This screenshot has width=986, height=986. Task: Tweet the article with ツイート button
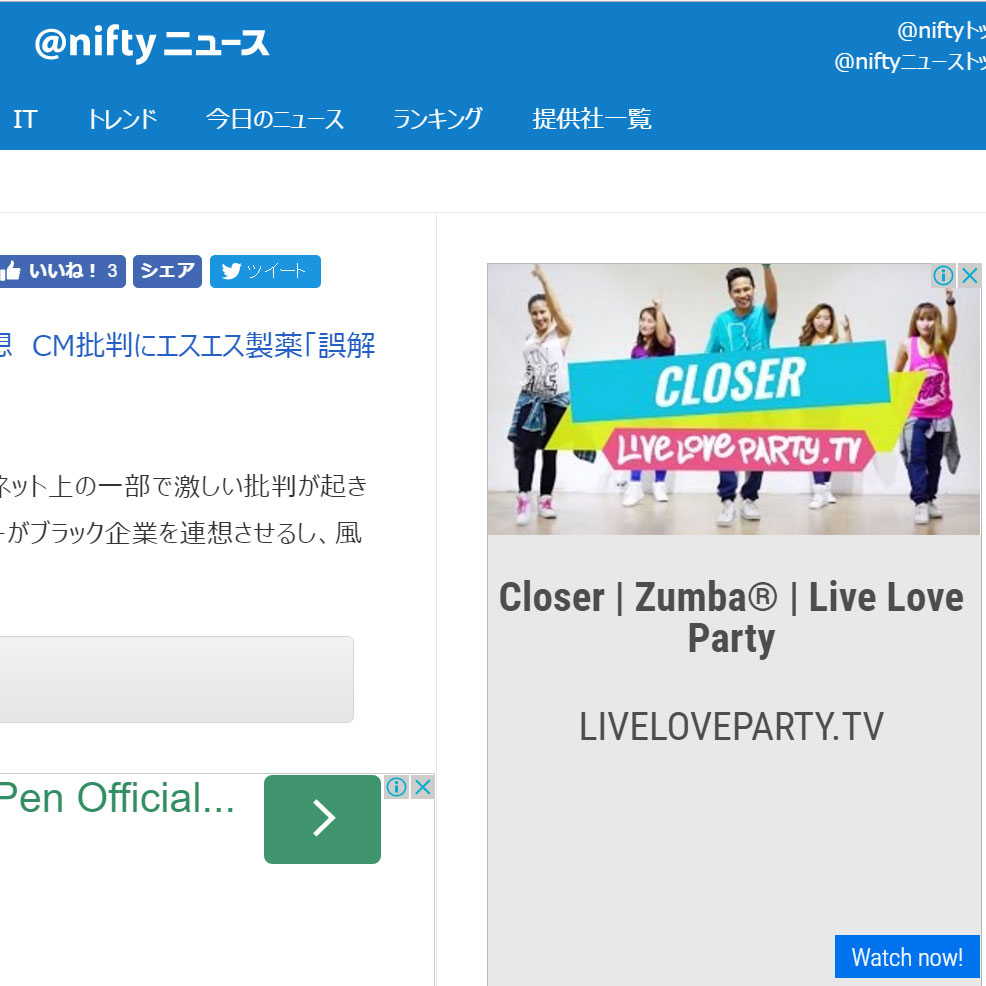(265, 271)
